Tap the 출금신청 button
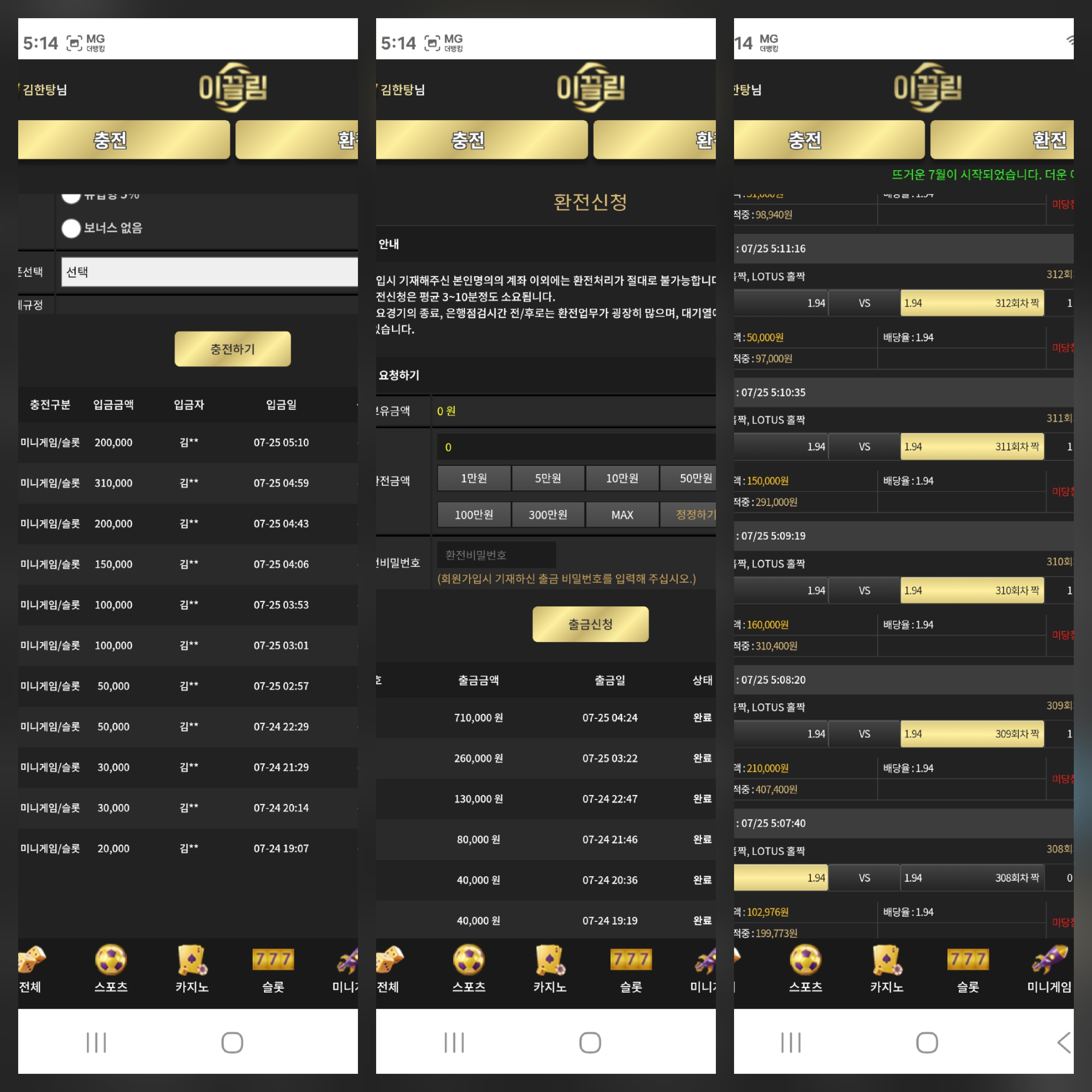1092x1092 pixels. click(590, 624)
